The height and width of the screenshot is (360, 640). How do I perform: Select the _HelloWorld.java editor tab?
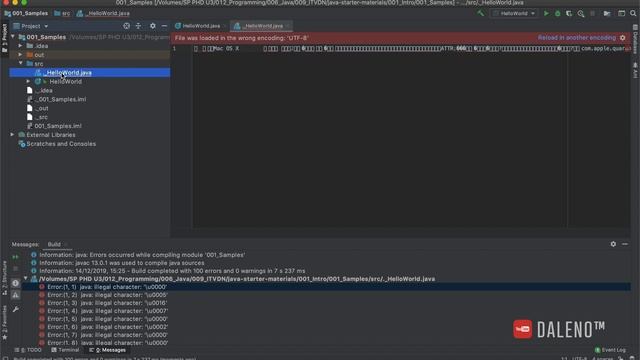point(262,26)
